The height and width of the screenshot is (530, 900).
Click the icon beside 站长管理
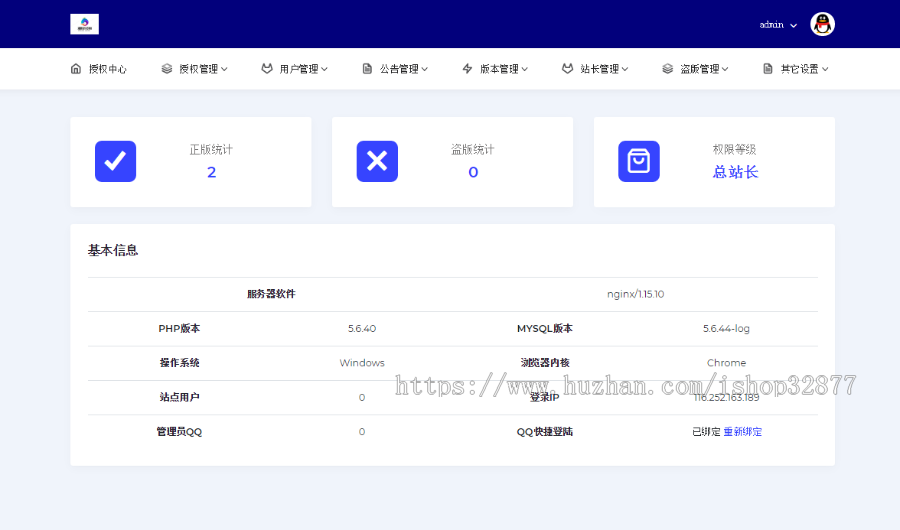[x=567, y=69]
